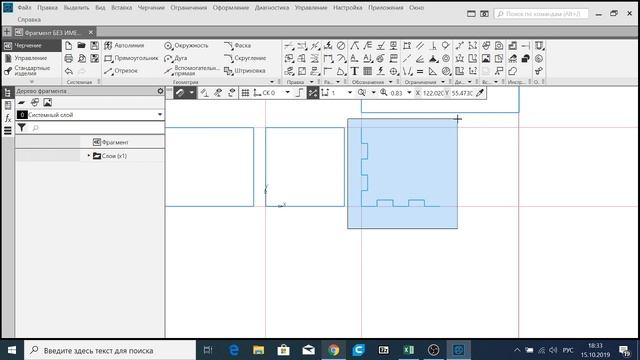The image size is (640, 360).
Task: Toggle the dark snap button on canvas toolbar
Action: click(x=180, y=93)
